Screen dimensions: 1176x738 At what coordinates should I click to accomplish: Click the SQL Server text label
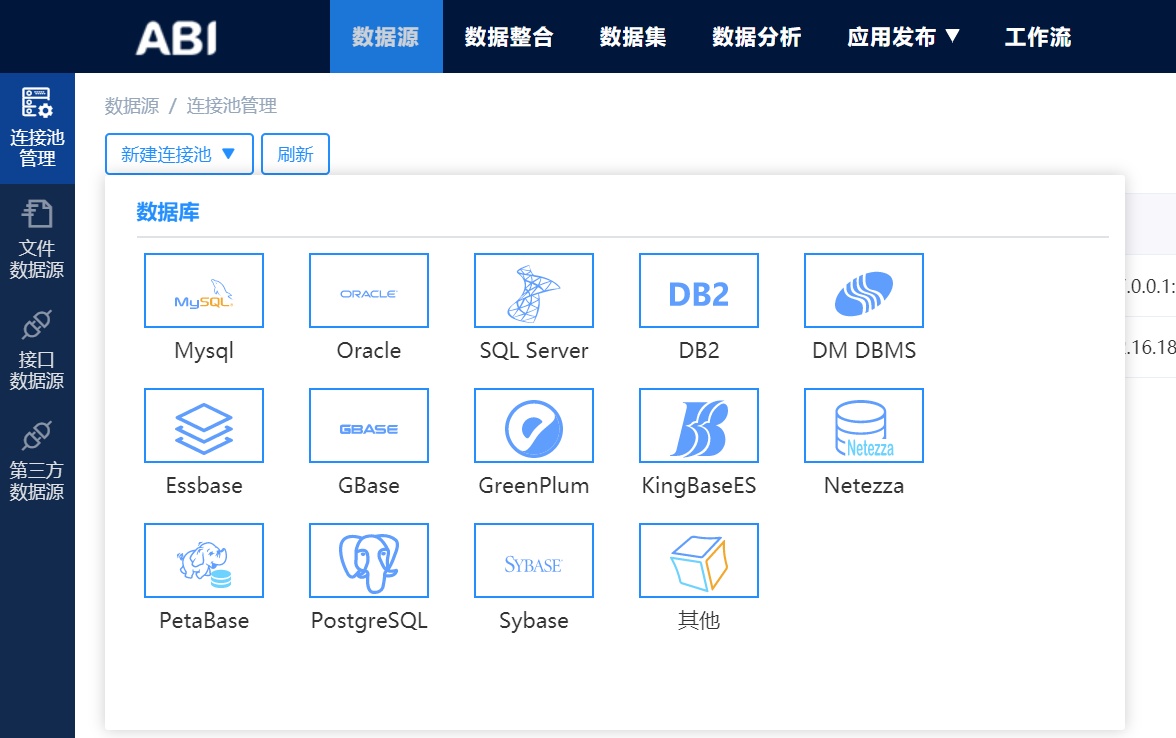[534, 350]
